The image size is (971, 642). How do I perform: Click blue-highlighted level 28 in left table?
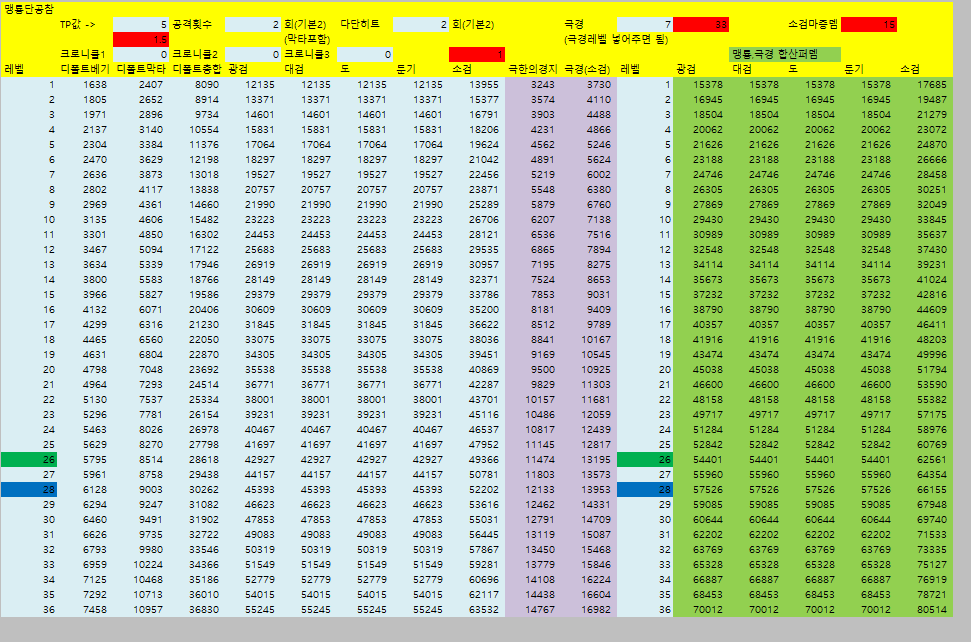click(x=29, y=489)
